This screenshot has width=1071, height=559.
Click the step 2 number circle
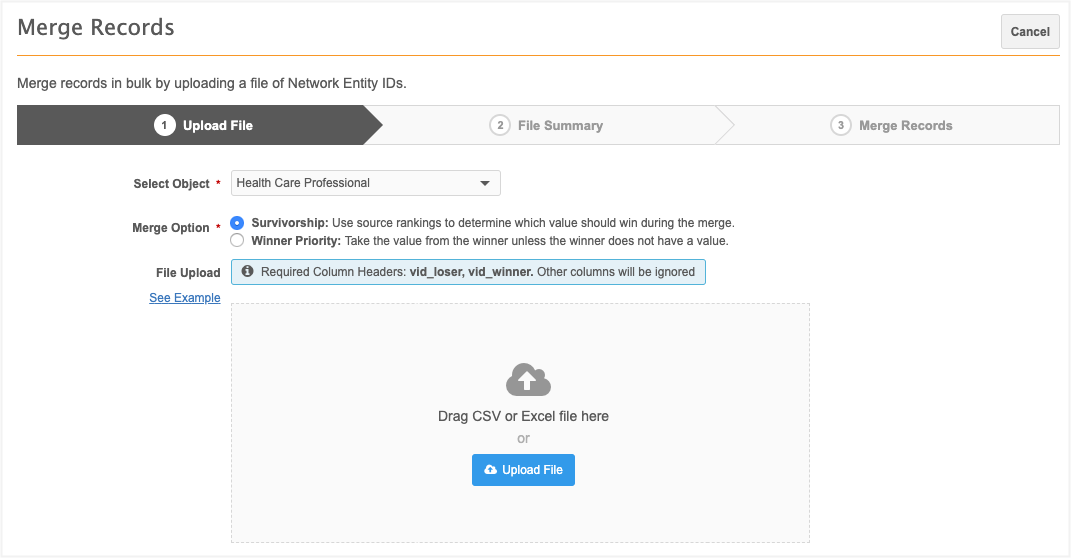[x=499, y=126]
